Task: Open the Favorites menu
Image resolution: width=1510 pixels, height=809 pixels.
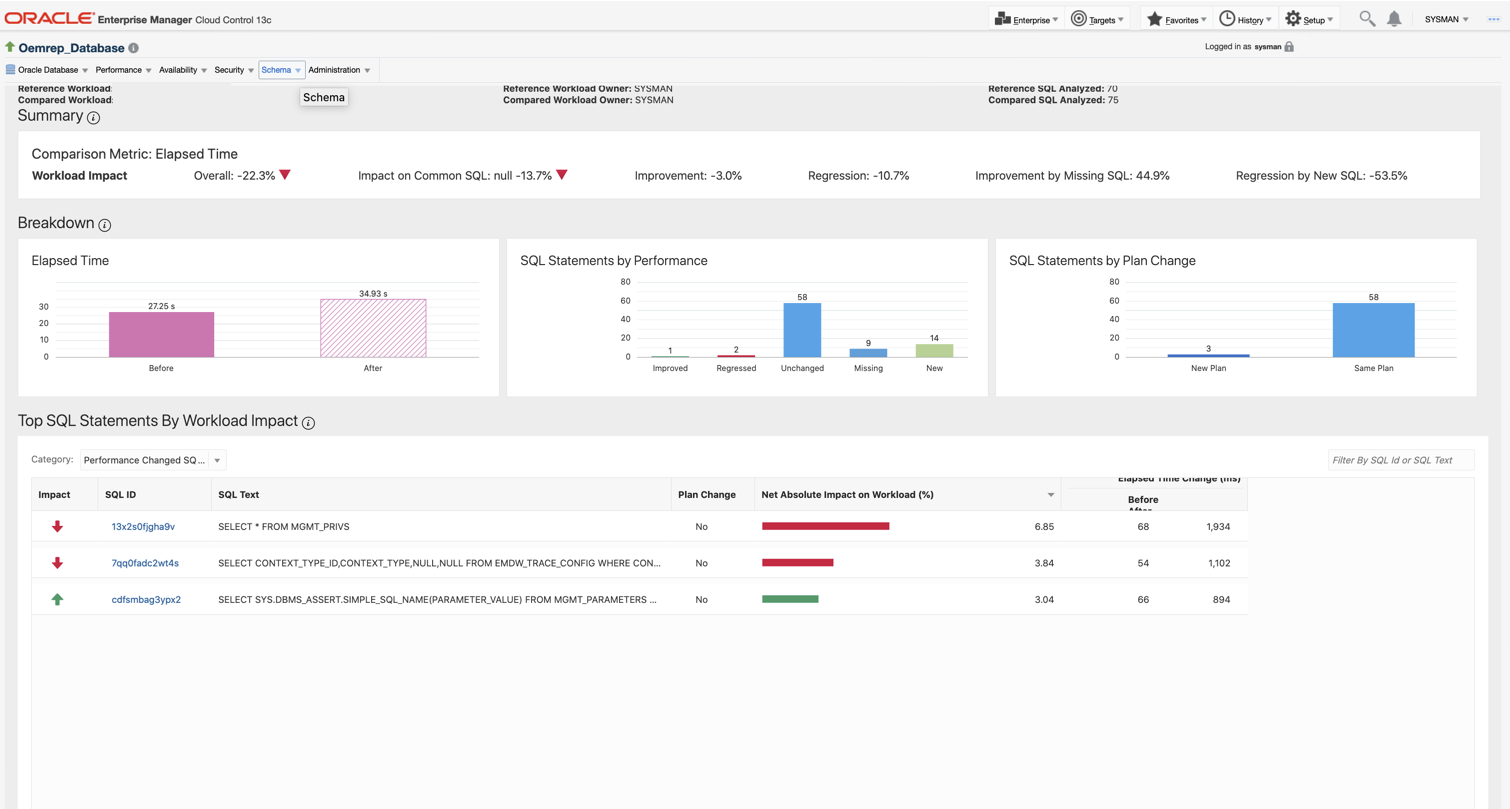Action: click(x=1176, y=19)
